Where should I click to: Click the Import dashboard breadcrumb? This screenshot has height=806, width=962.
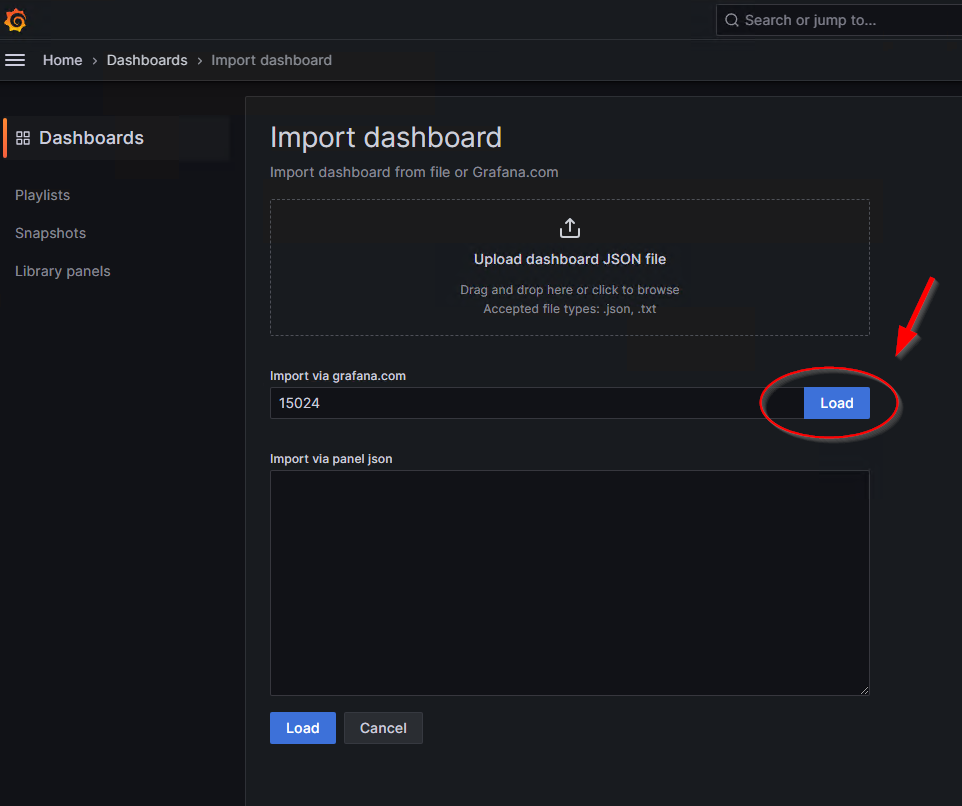coord(271,60)
